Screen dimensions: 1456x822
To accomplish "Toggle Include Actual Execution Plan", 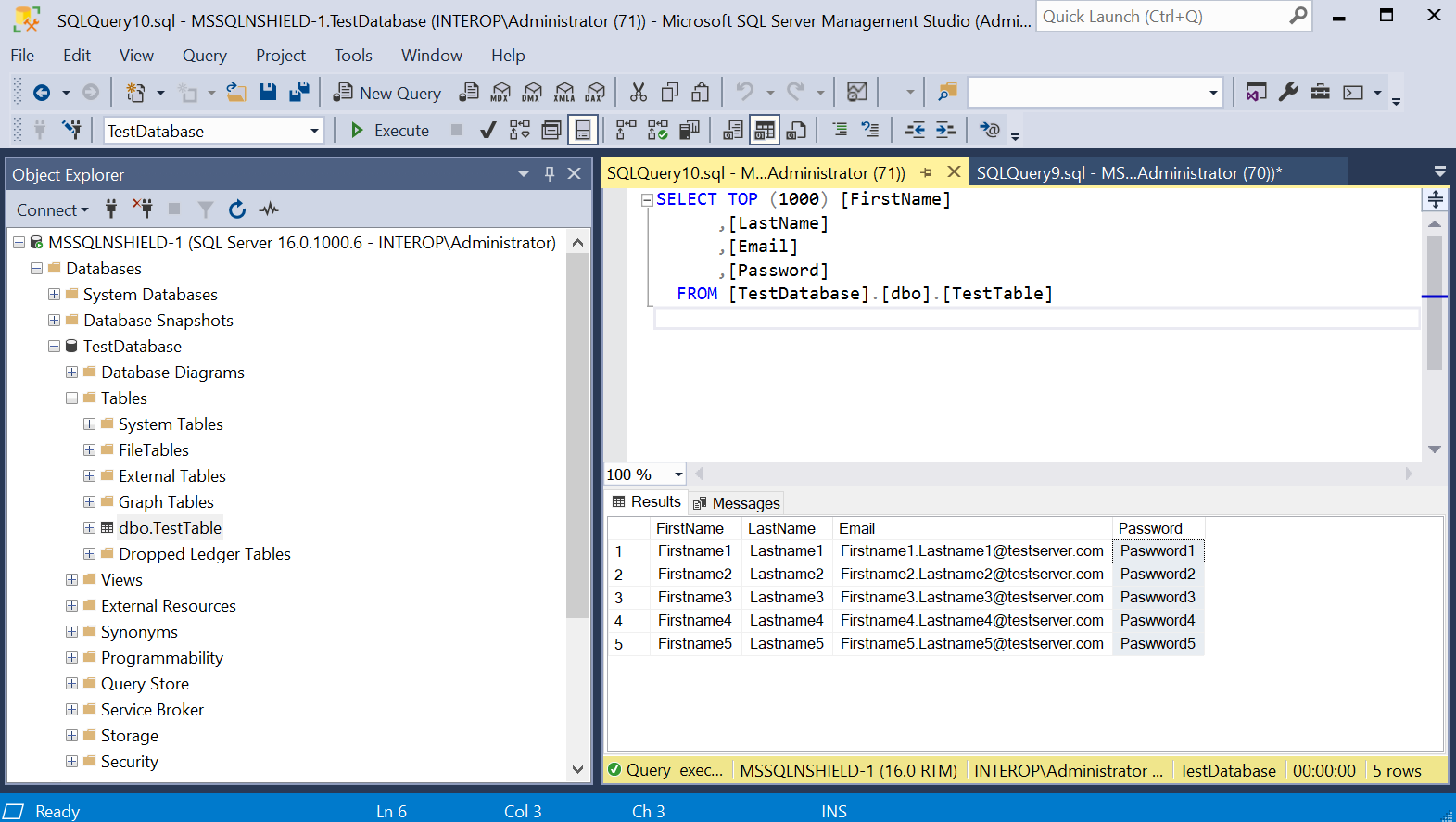I will pyautogui.click(x=627, y=131).
